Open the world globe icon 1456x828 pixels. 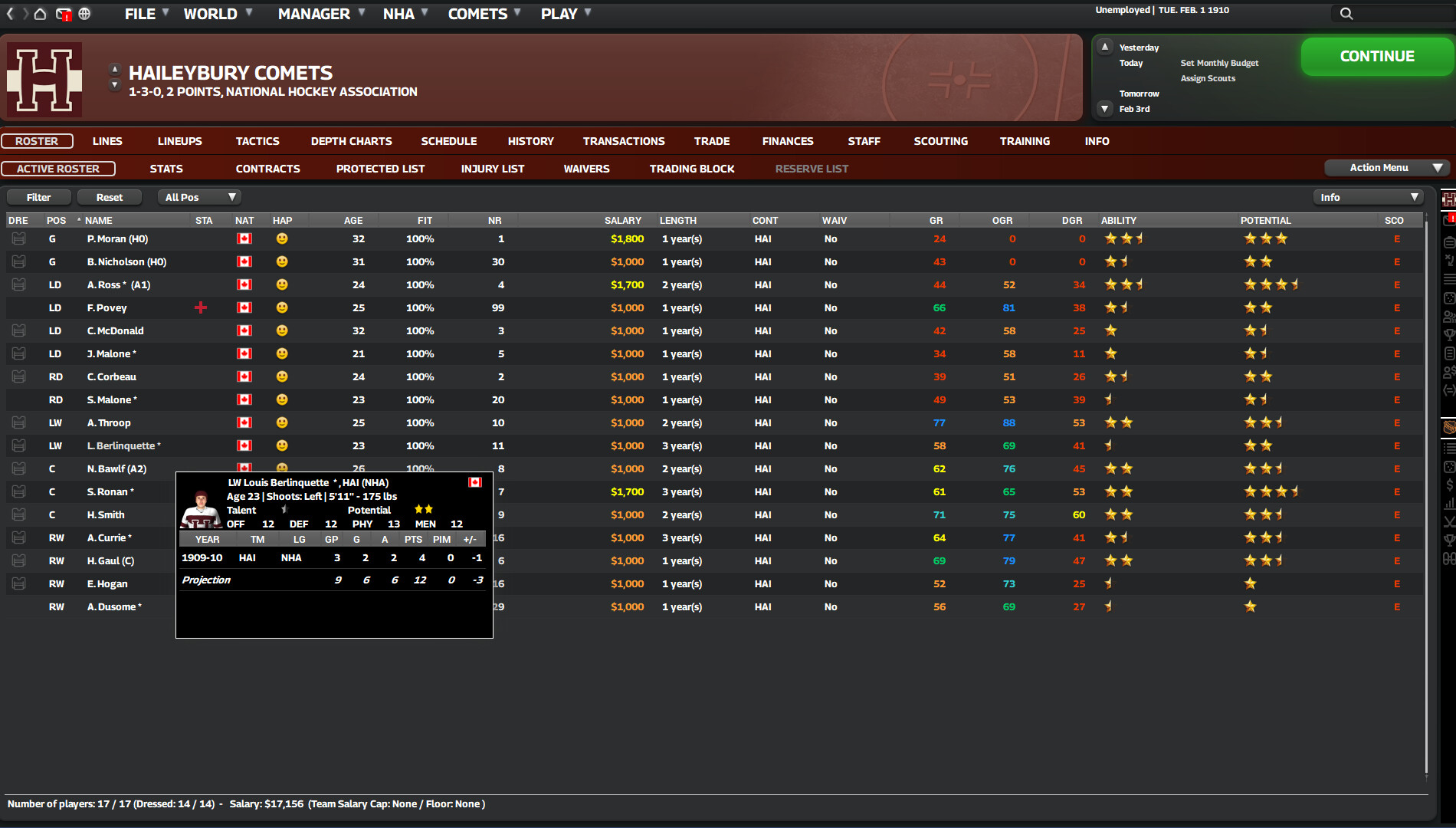[84, 14]
